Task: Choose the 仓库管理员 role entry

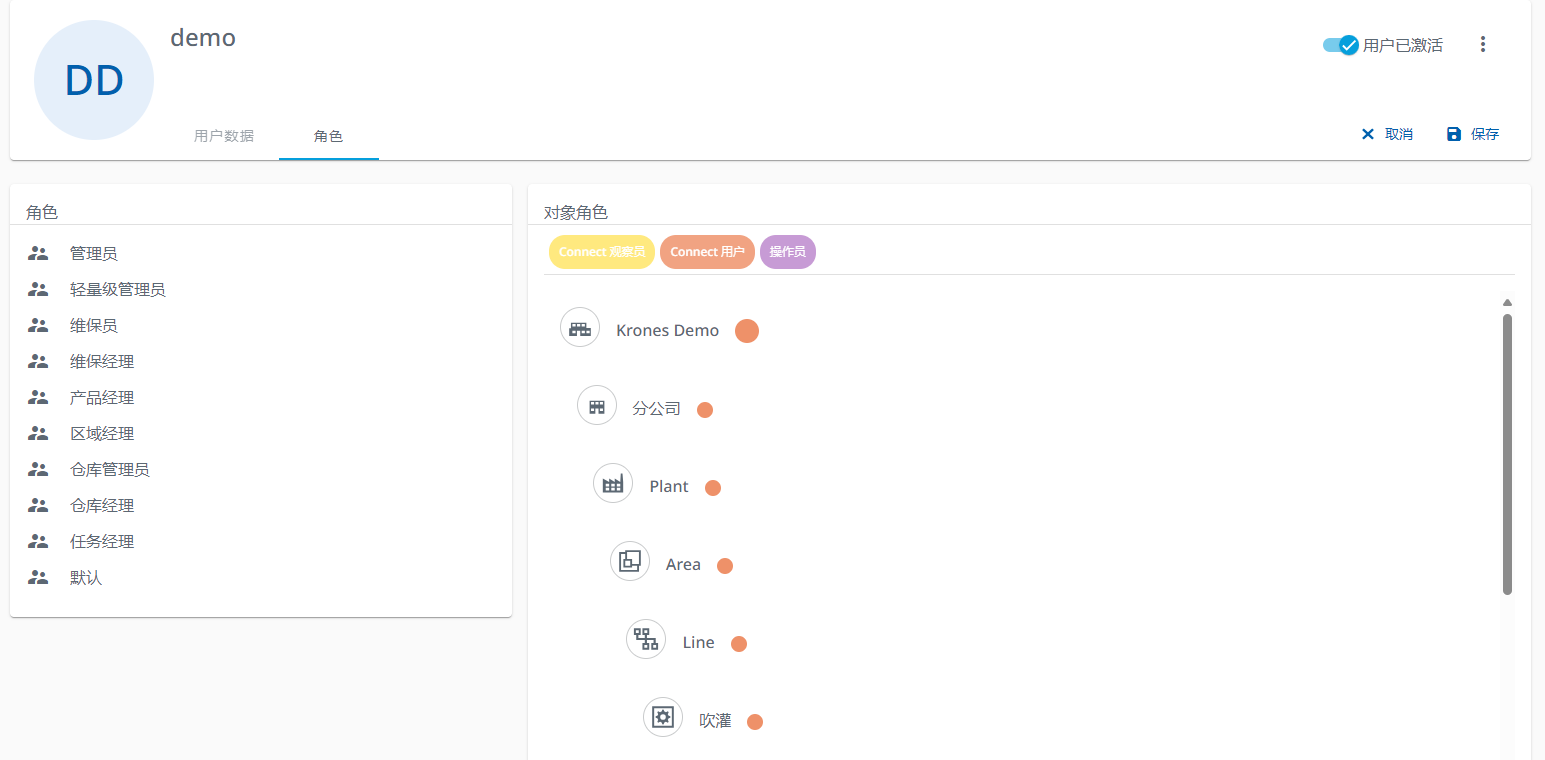Action: point(109,470)
